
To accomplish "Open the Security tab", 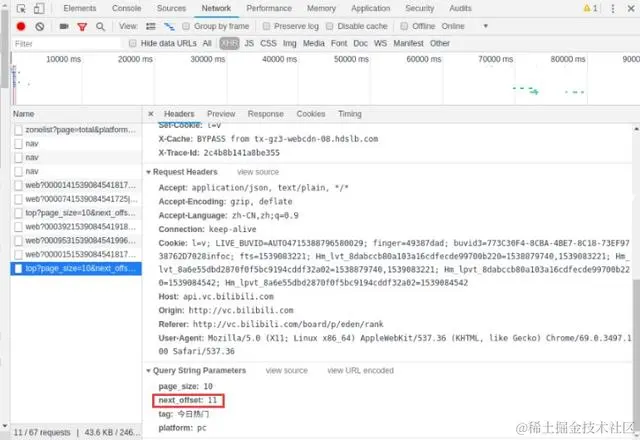I will (420, 8).
